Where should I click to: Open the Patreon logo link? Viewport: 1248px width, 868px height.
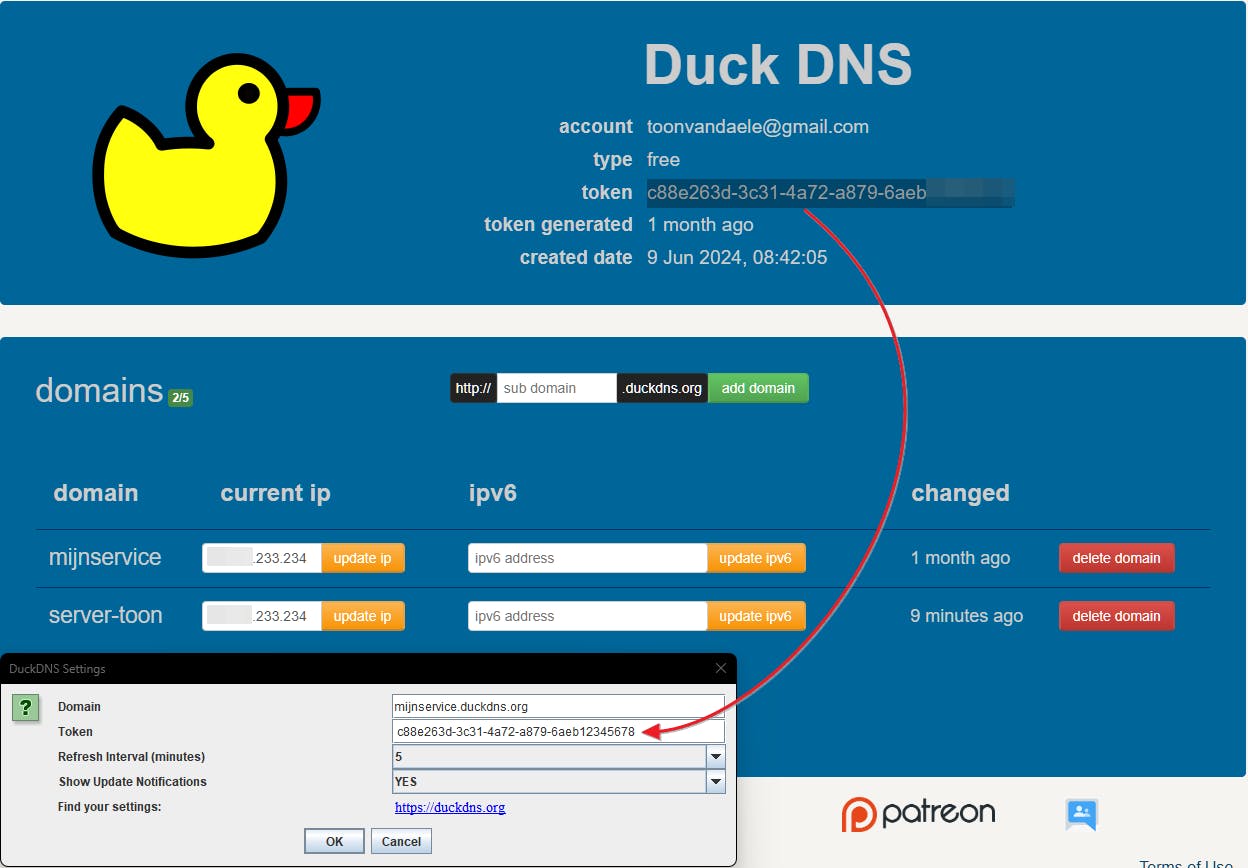pos(918,814)
